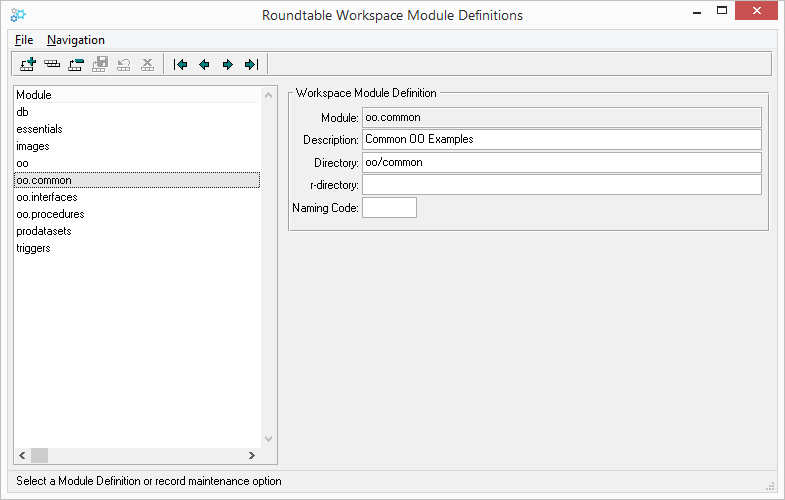Select the oo.procedures module row
The image size is (785, 500).
(137, 214)
